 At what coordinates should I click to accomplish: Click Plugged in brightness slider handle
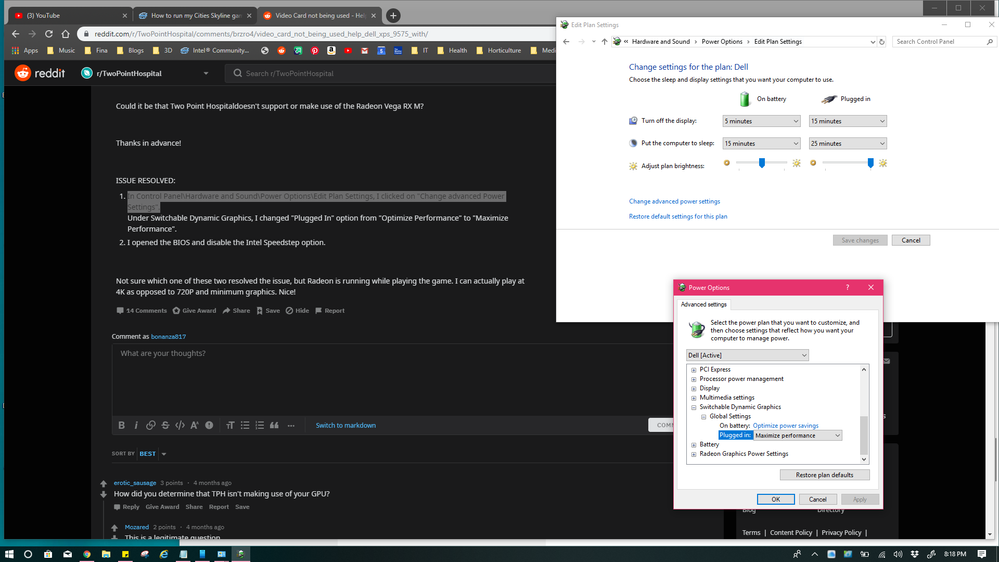tap(870, 163)
